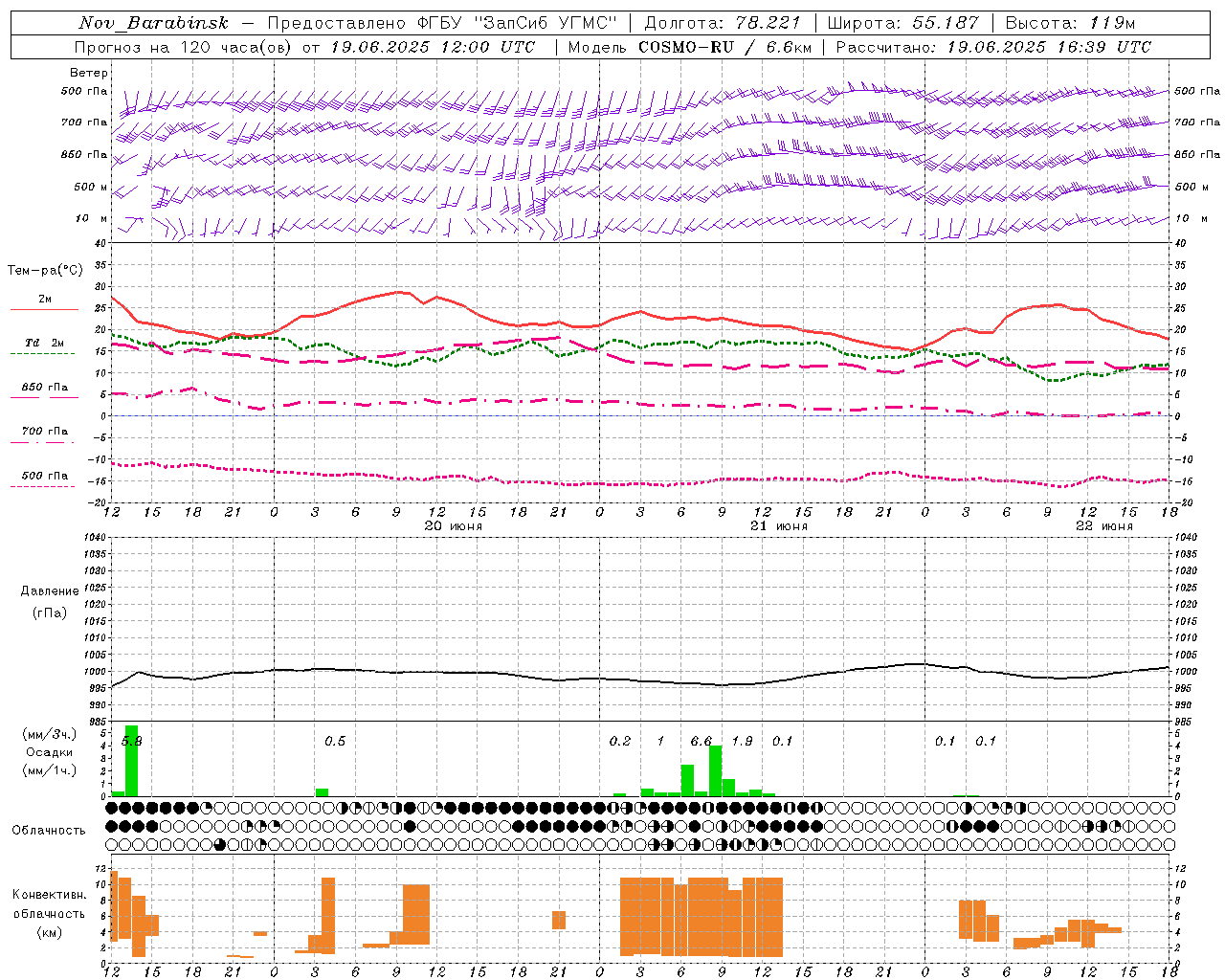Click the (мм/3ч.) precipitation unit label
The width and height of the screenshot is (1225, 980).
pos(50,734)
